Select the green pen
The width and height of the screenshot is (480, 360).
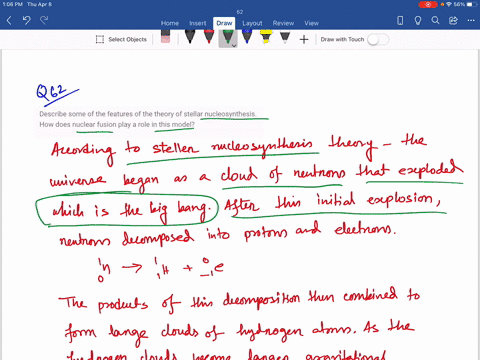[228, 37]
